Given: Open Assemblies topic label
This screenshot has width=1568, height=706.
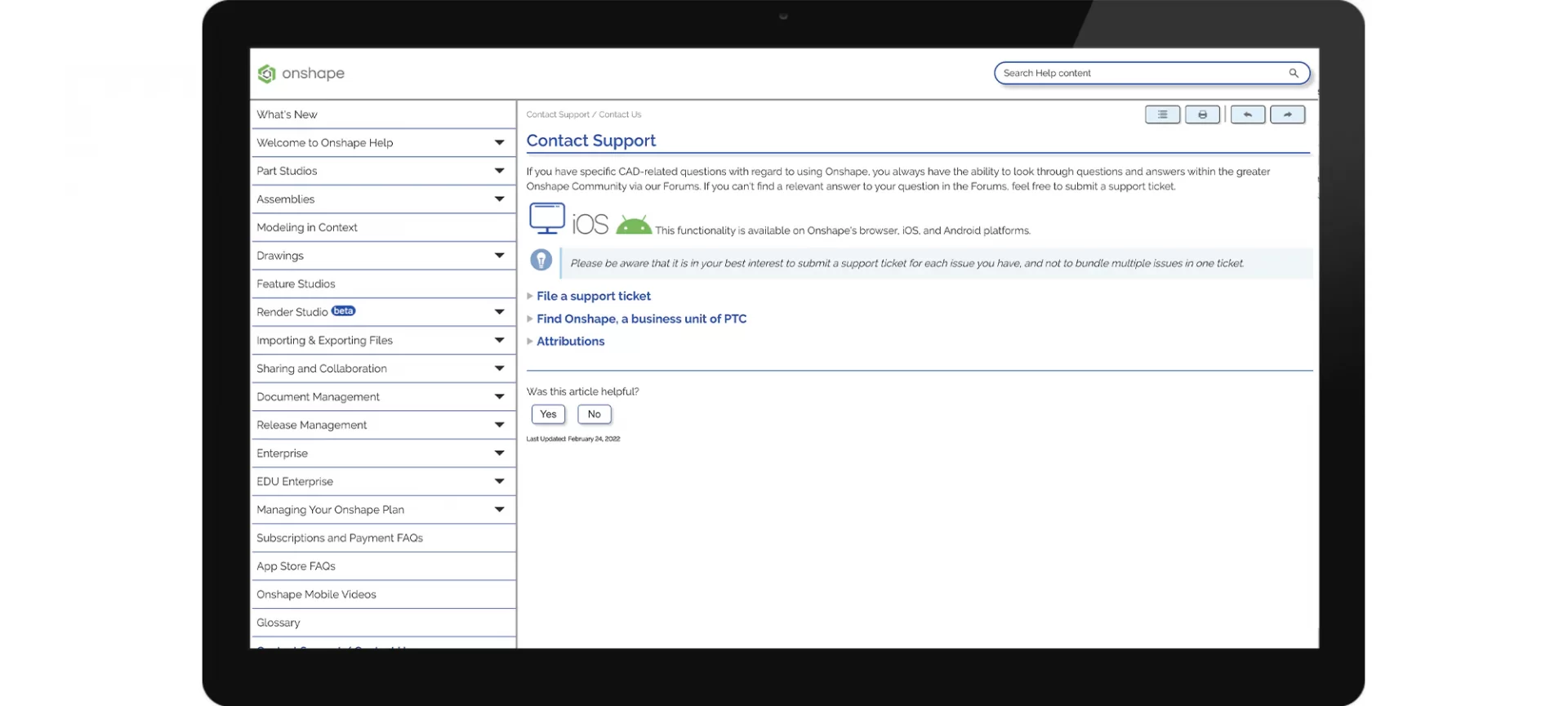Looking at the screenshot, I should coord(285,199).
